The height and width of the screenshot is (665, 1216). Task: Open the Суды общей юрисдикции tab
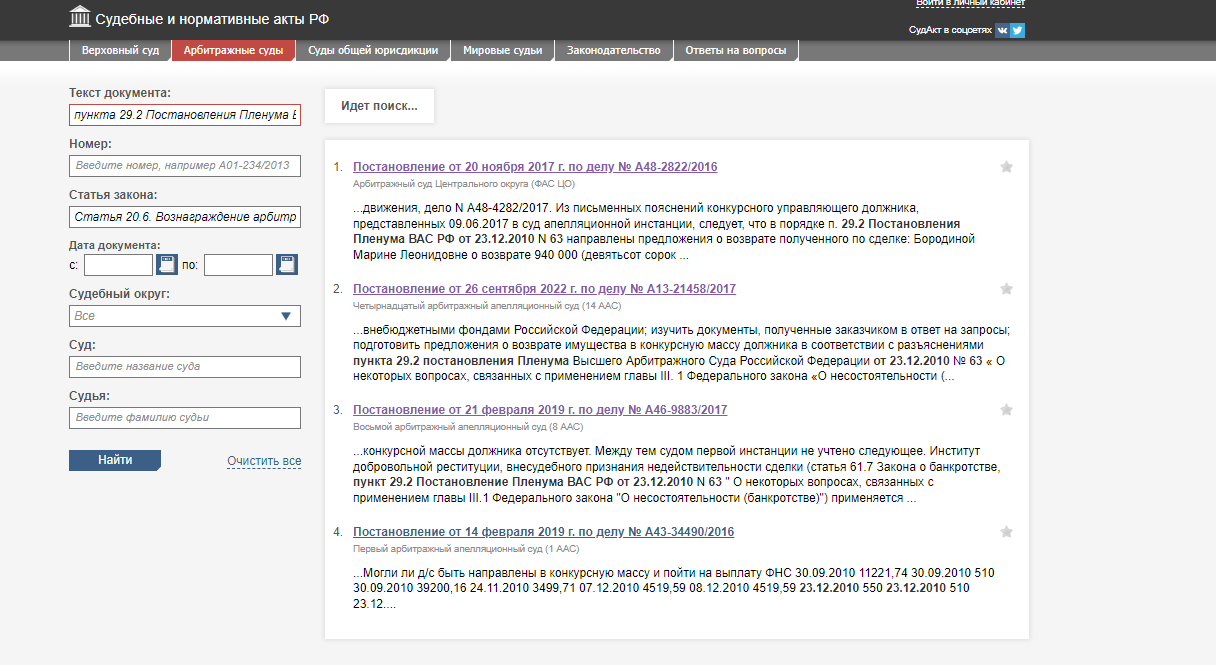point(373,51)
